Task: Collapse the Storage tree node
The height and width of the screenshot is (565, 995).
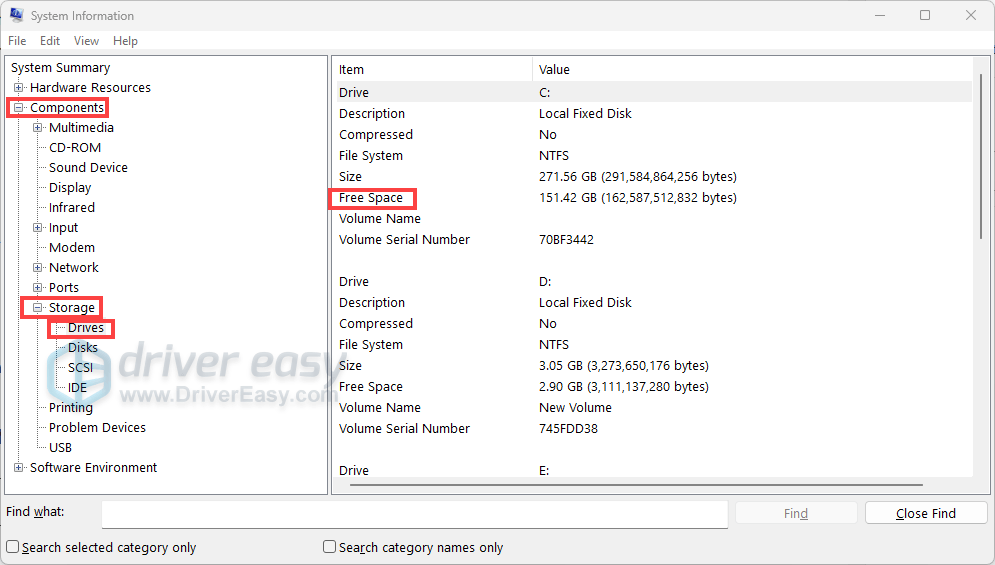Action: (x=38, y=308)
